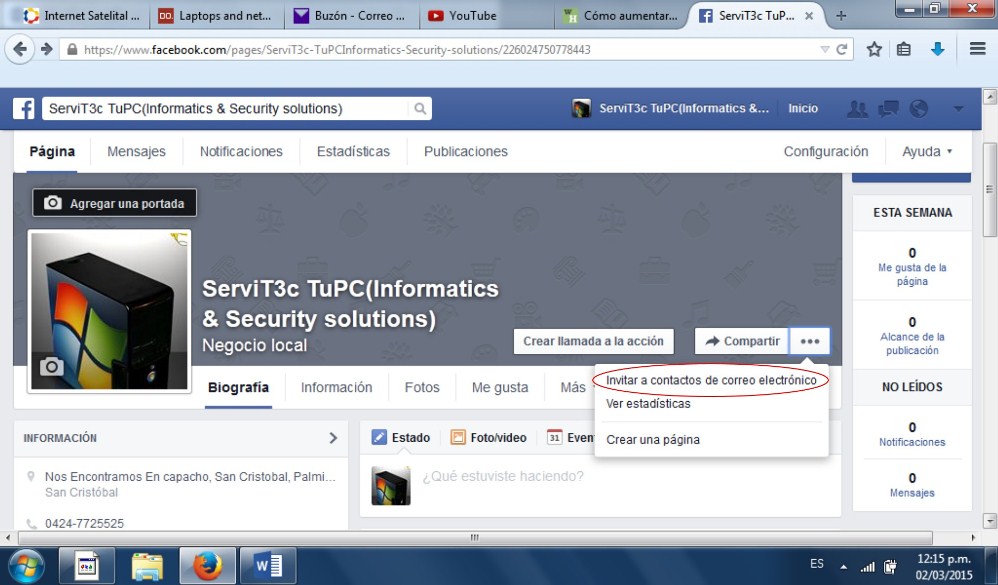Open new browser tab with plus icon
Image resolution: width=998 pixels, height=585 pixels.
click(841, 16)
